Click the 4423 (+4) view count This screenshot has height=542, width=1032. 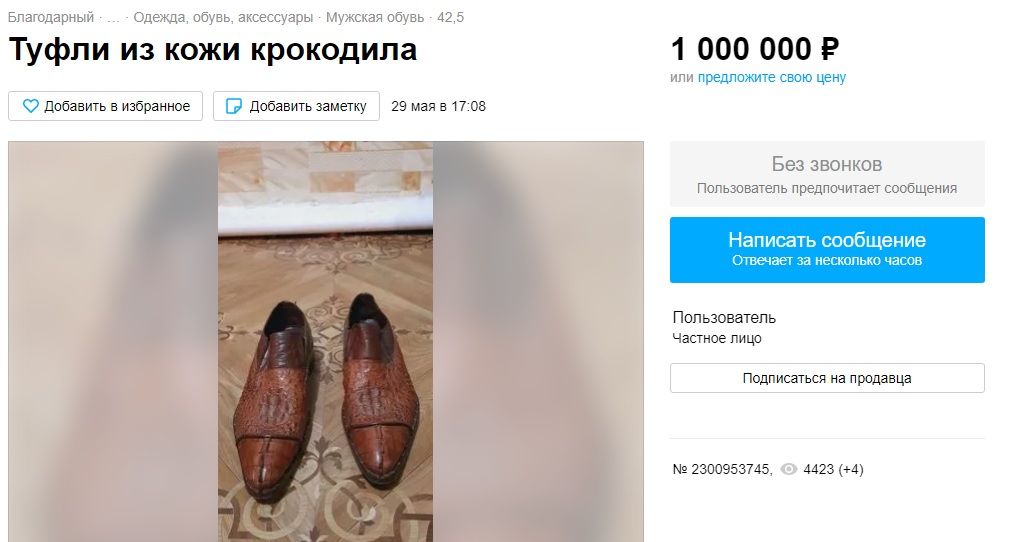tap(833, 469)
